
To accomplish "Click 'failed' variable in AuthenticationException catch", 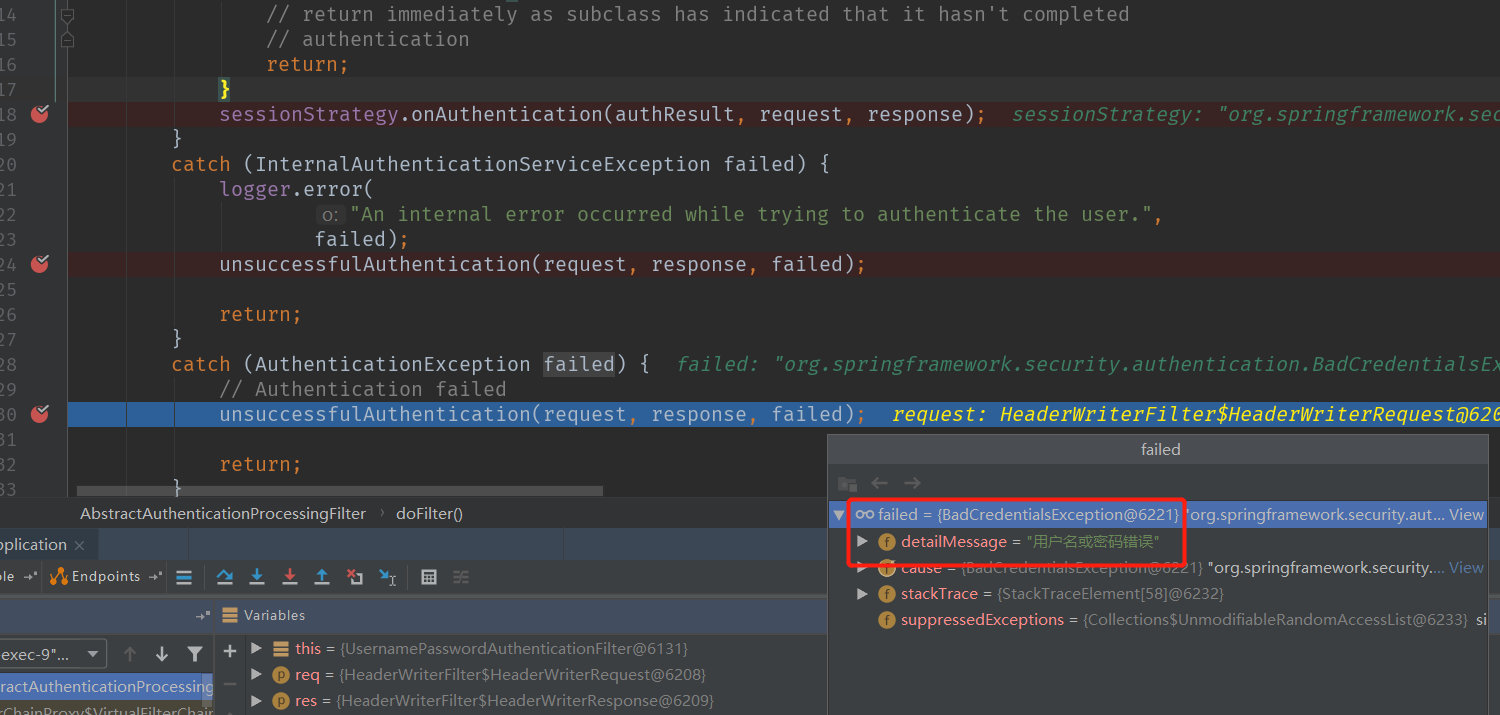I will click(579, 364).
